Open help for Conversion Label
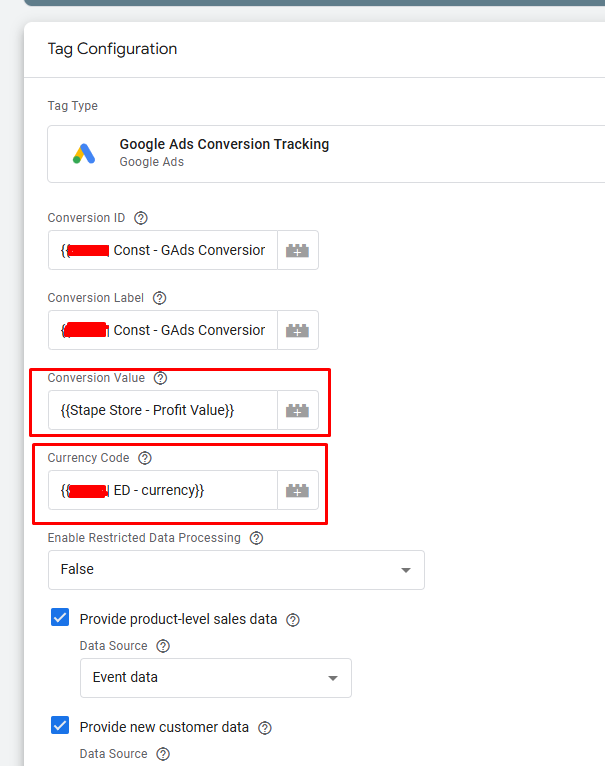This screenshot has height=766, width=605. pos(159,298)
